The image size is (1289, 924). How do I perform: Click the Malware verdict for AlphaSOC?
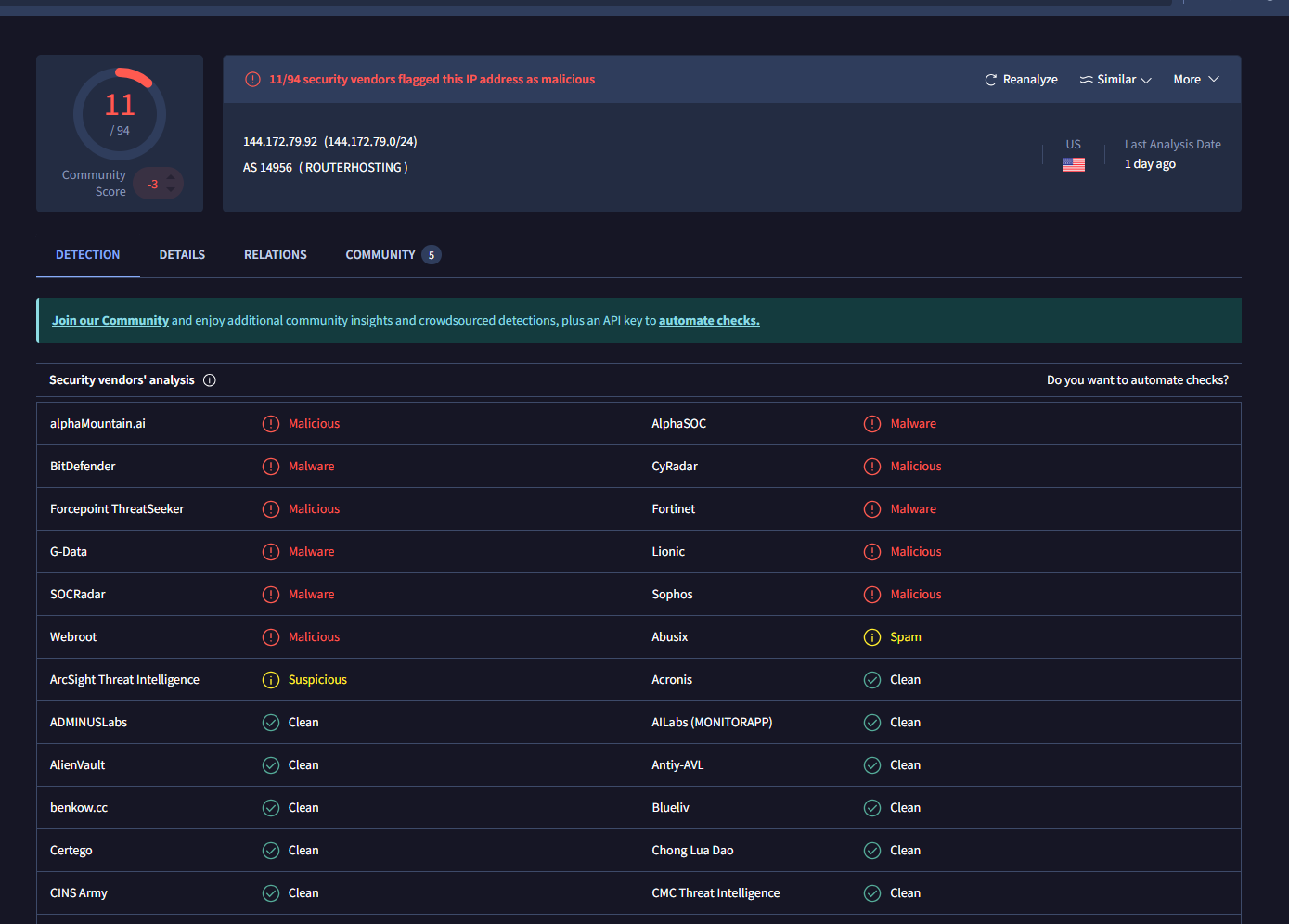tap(913, 424)
